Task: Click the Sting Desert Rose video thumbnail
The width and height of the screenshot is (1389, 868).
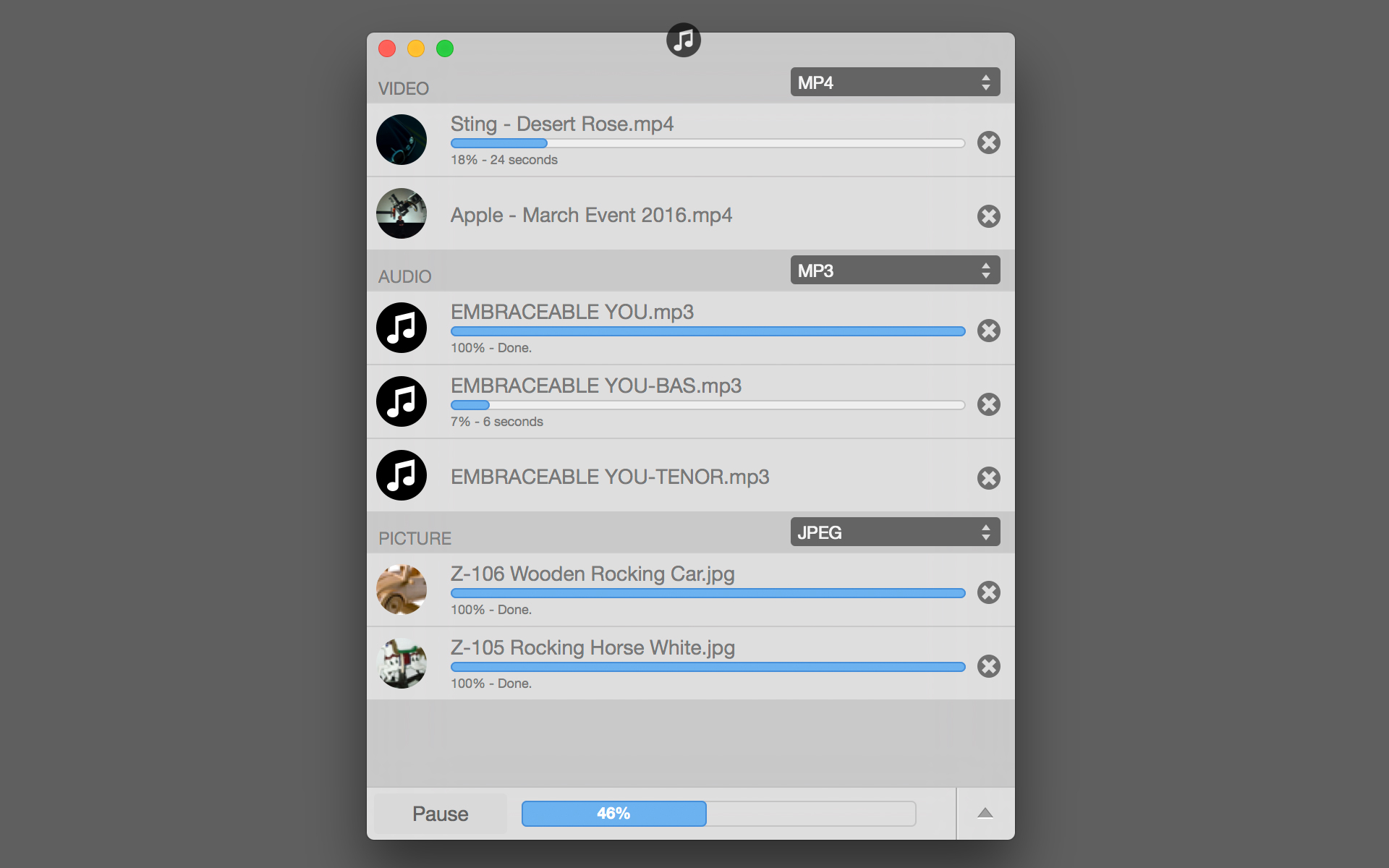Action: point(402,140)
